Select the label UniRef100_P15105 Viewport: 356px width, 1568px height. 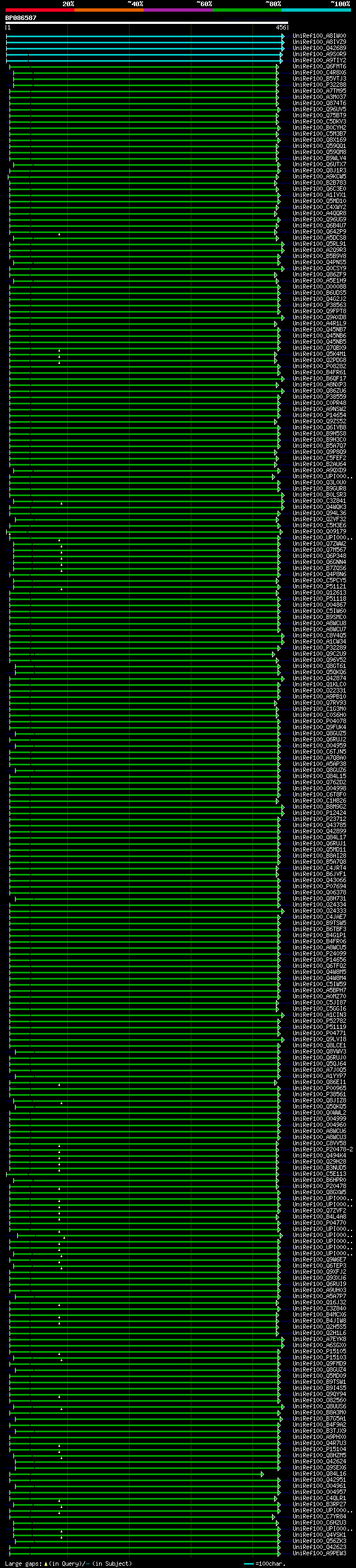[319, 1351]
